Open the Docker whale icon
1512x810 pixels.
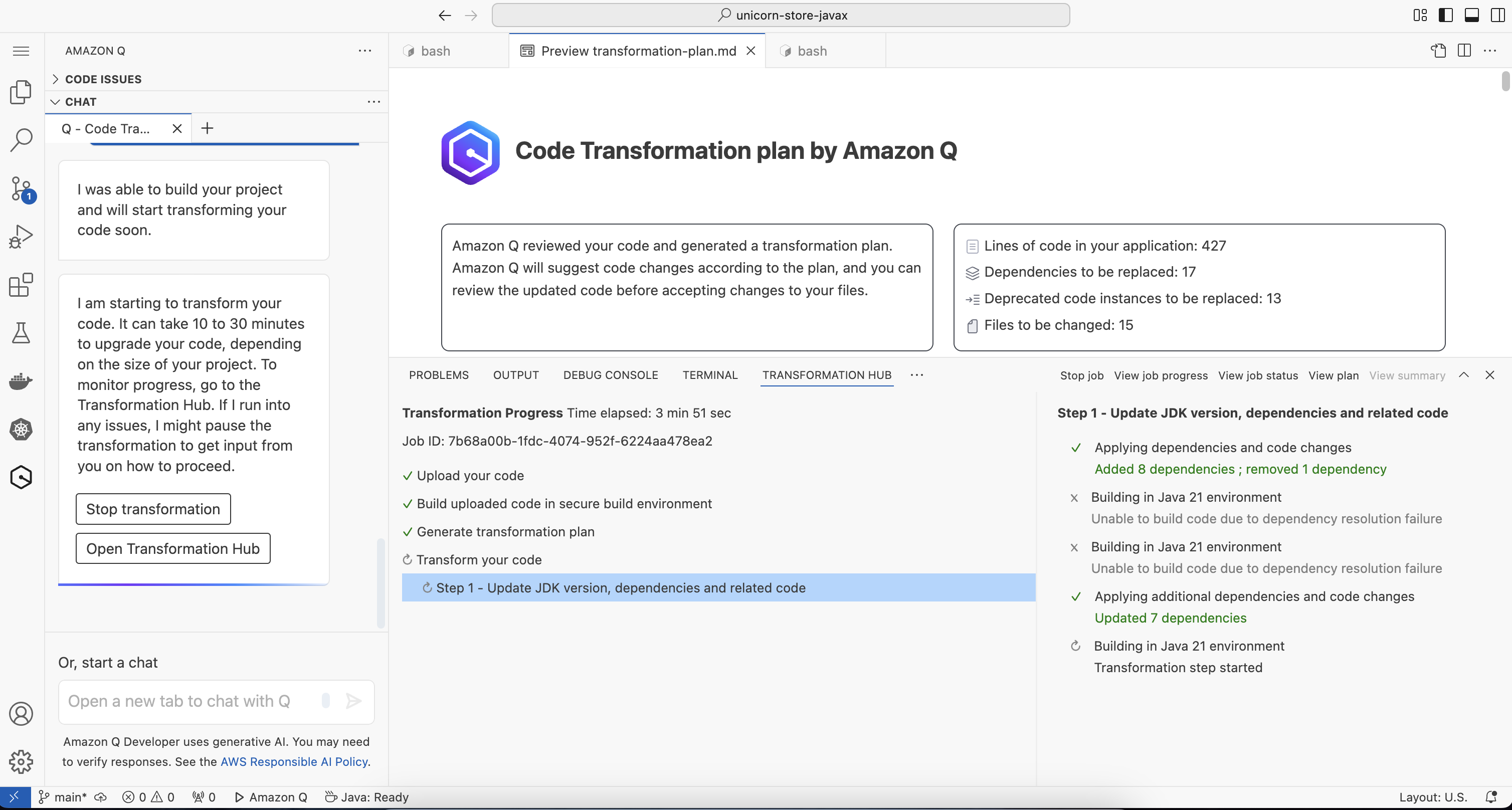[21, 381]
